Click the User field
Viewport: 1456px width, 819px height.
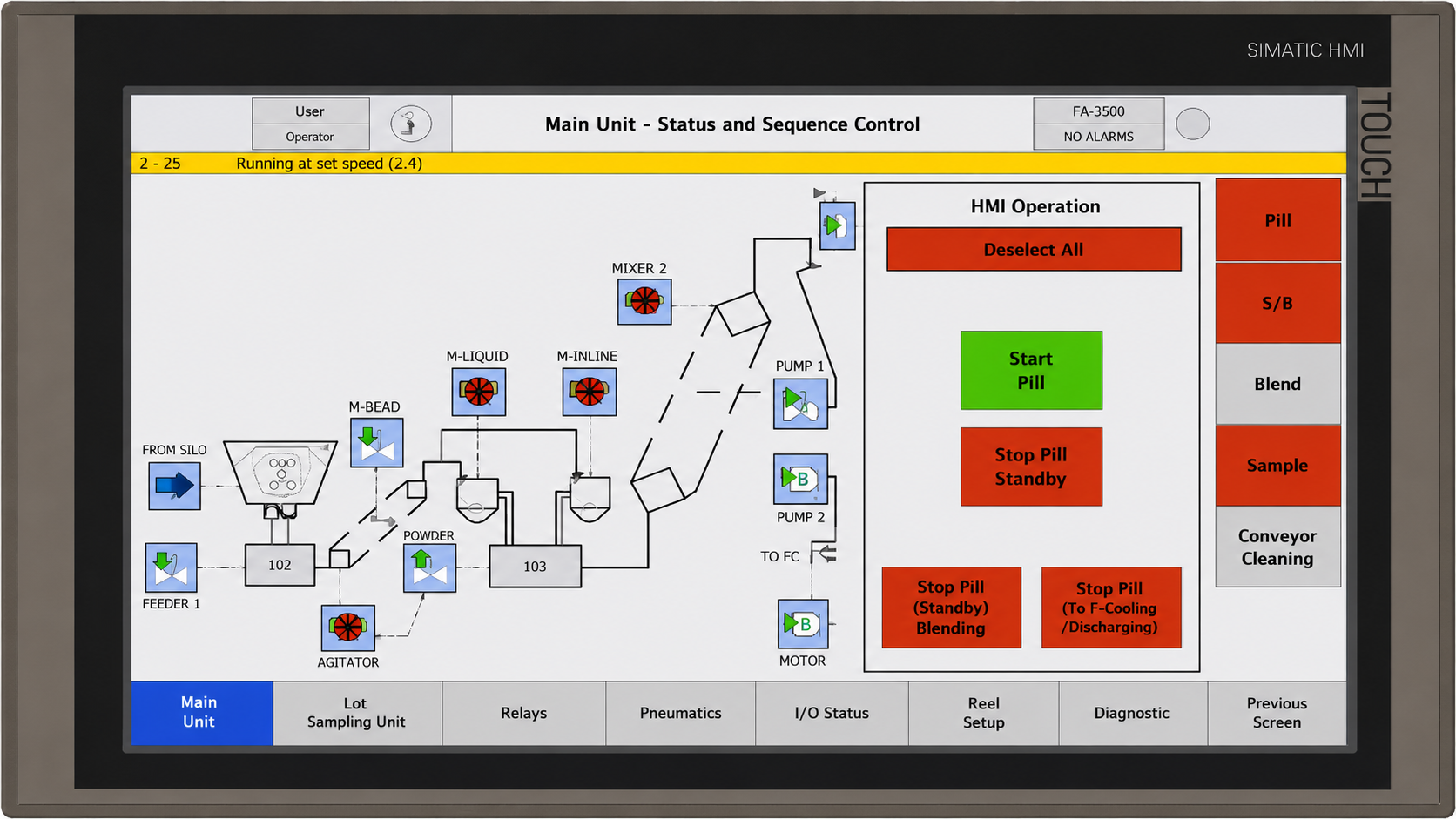tap(310, 111)
